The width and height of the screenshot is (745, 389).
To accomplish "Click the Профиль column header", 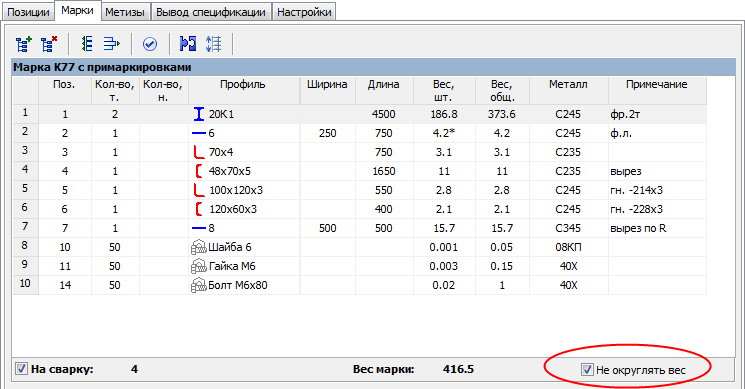I will pyautogui.click(x=244, y=91).
